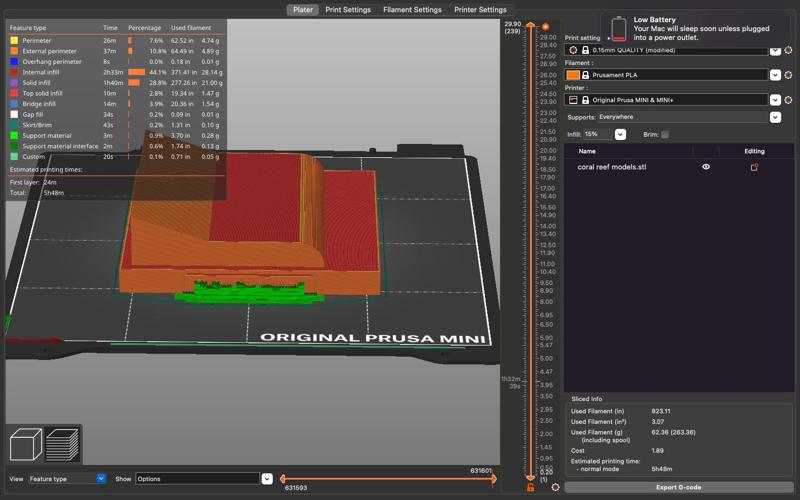Screen dimensions: 800x500
Task: Grab top thumb of vertical layer slider
Action: [x=531, y=25]
